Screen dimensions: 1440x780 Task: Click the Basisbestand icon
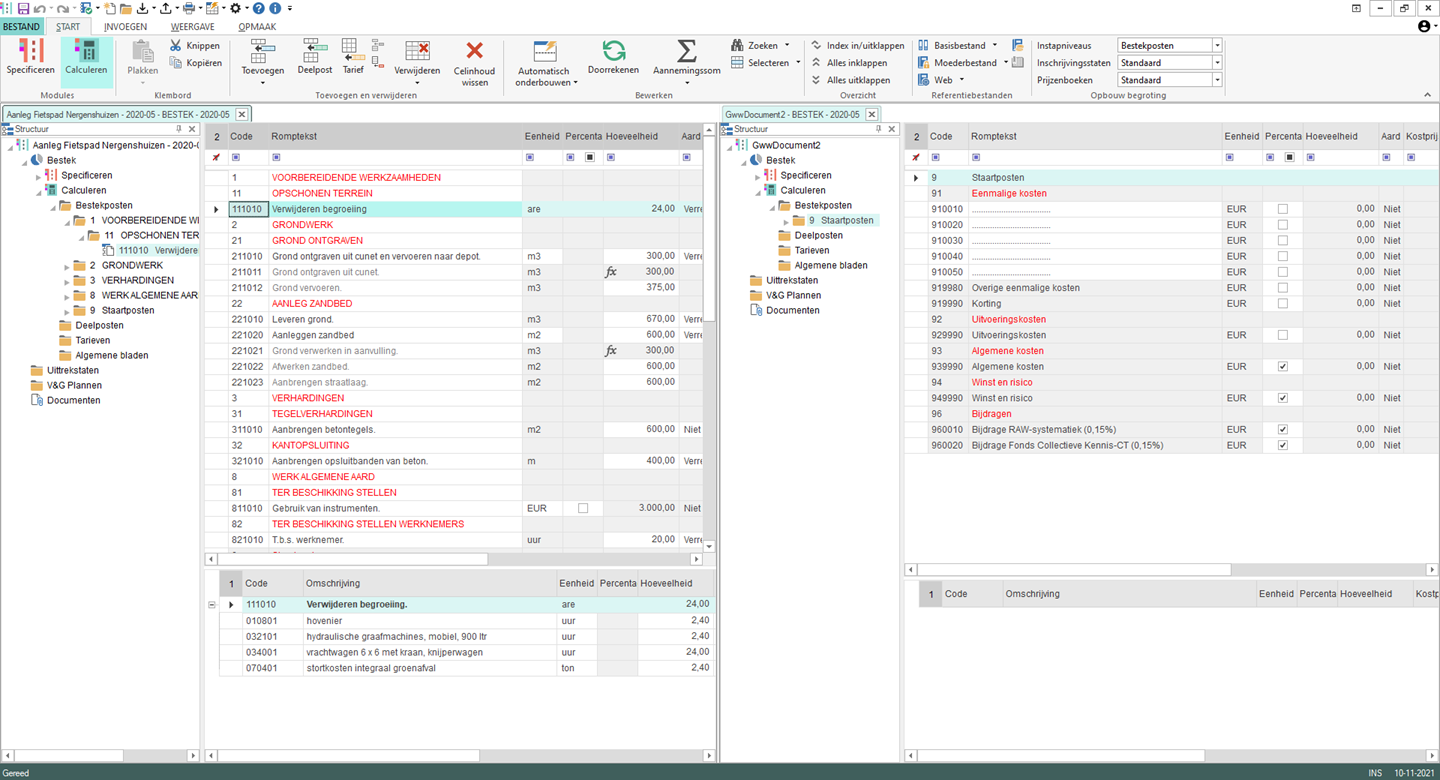(923, 45)
